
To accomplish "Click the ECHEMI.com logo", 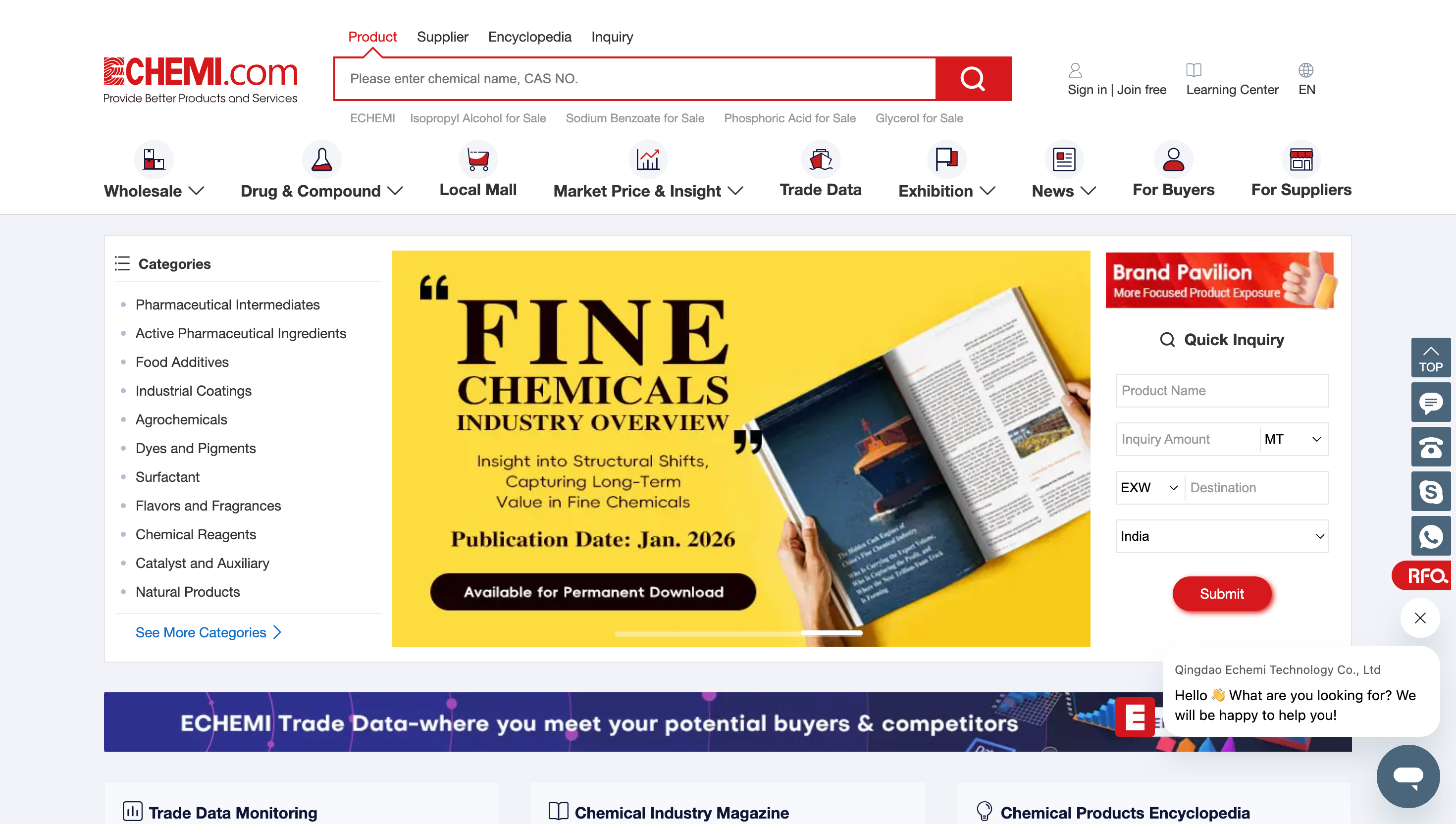I will (200, 79).
